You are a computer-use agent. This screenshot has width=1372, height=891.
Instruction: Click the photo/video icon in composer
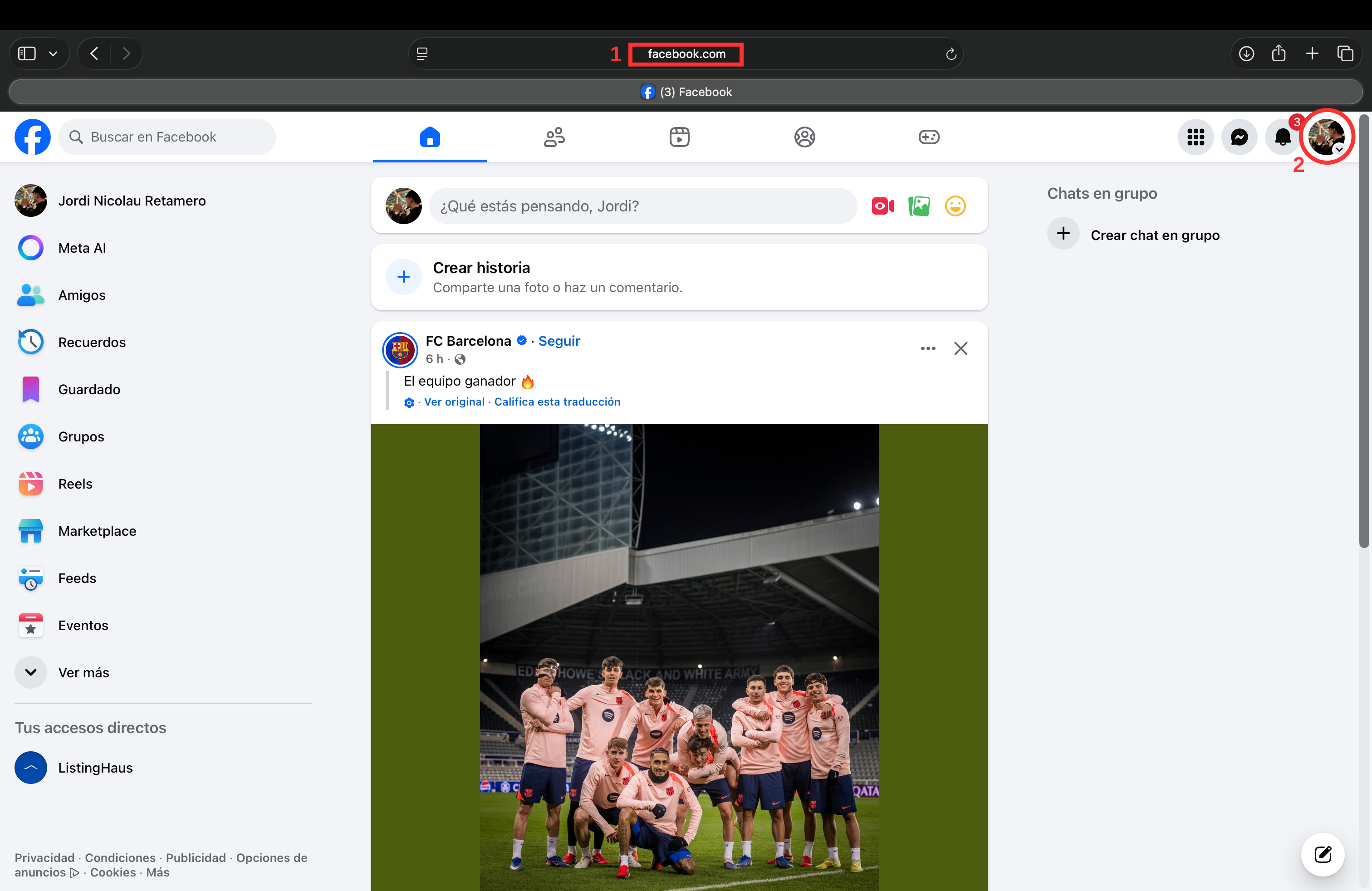[x=919, y=206]
